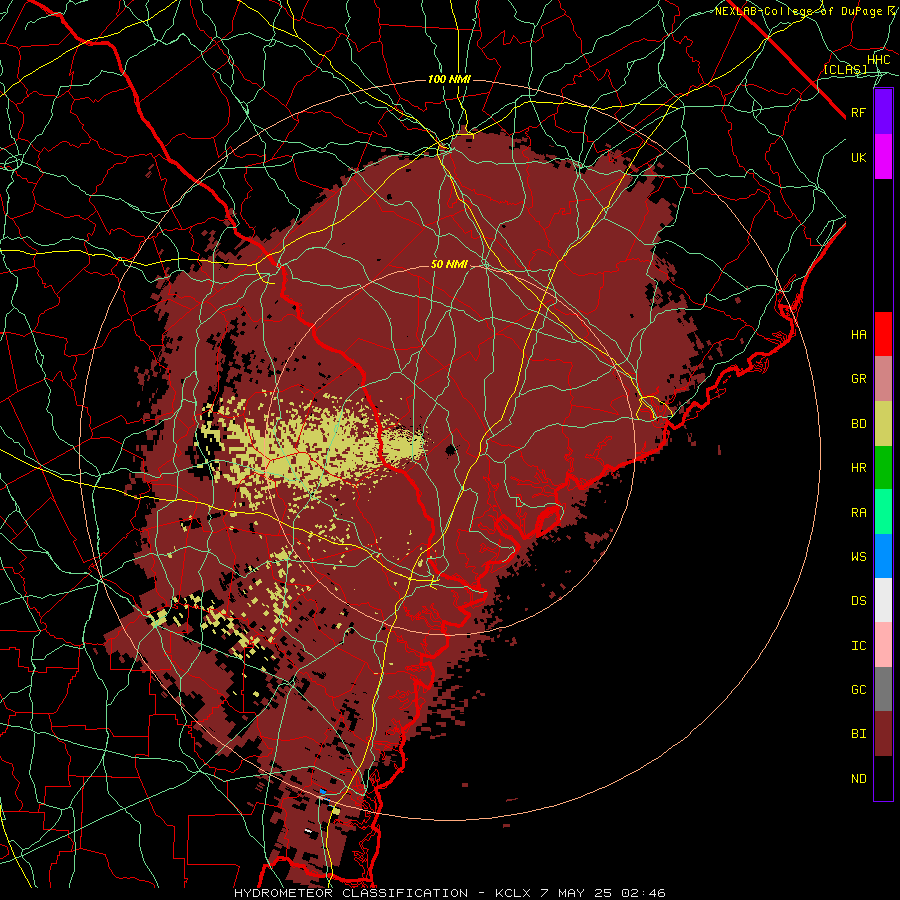The width and height of the screenshot is (900, 900).
Task: Click the UK legend label
Action: pyautogui.click(x=859, y=157)
